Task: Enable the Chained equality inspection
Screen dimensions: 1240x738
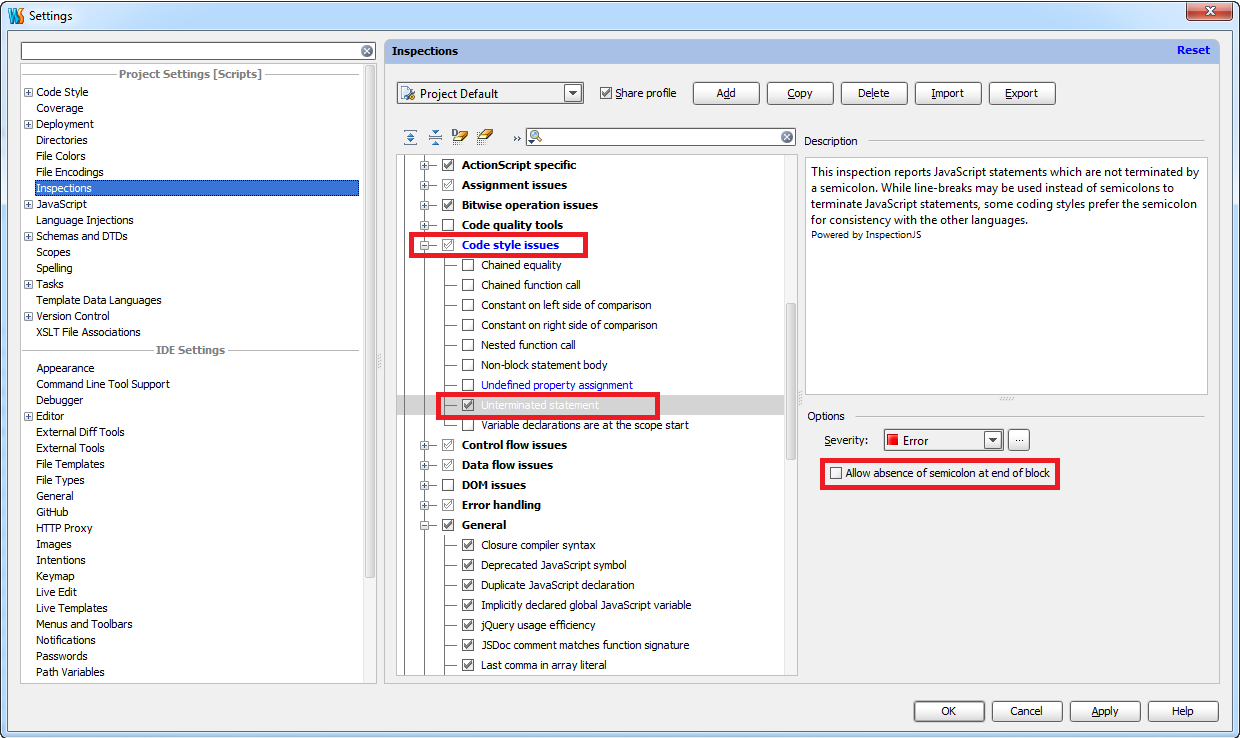Action: (x=468, y=265)
